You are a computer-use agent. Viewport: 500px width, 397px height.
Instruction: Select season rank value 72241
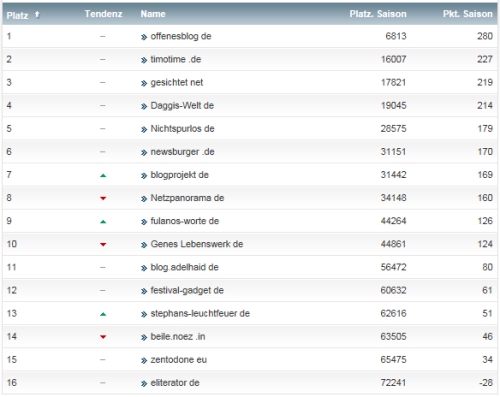tap(394, 383)
